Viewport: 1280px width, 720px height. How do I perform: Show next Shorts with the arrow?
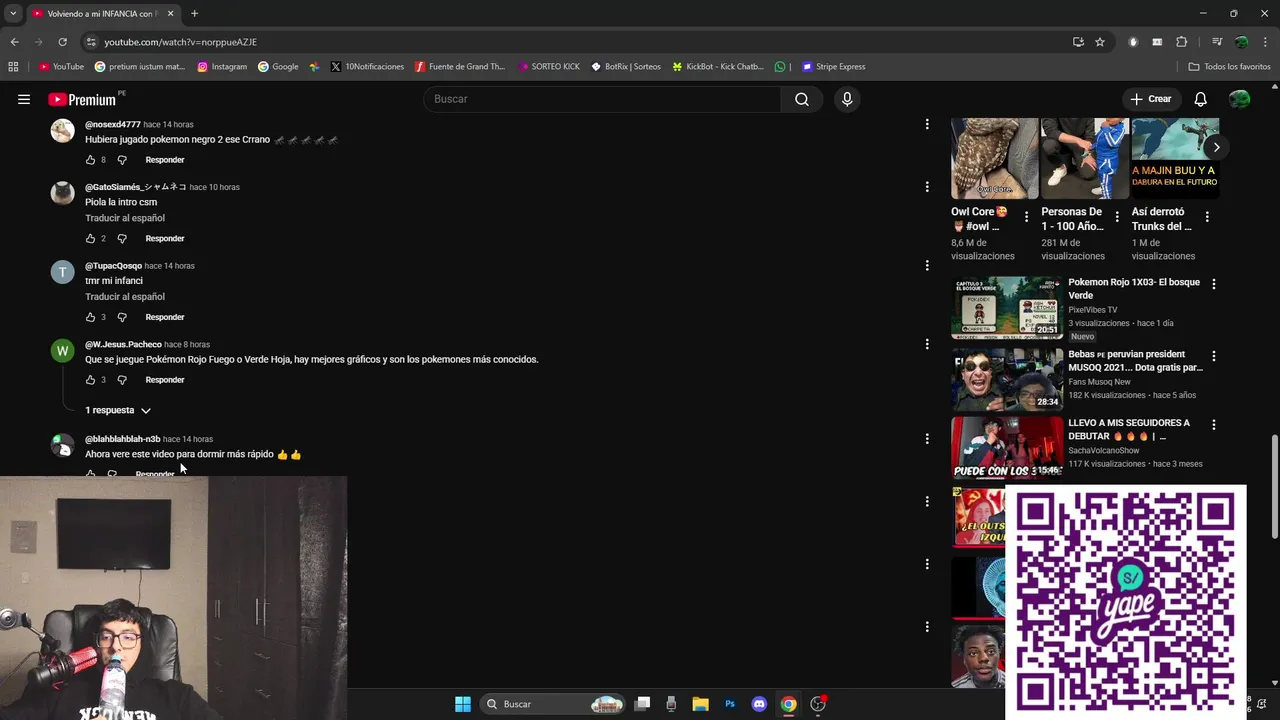tap(1216, 147)
